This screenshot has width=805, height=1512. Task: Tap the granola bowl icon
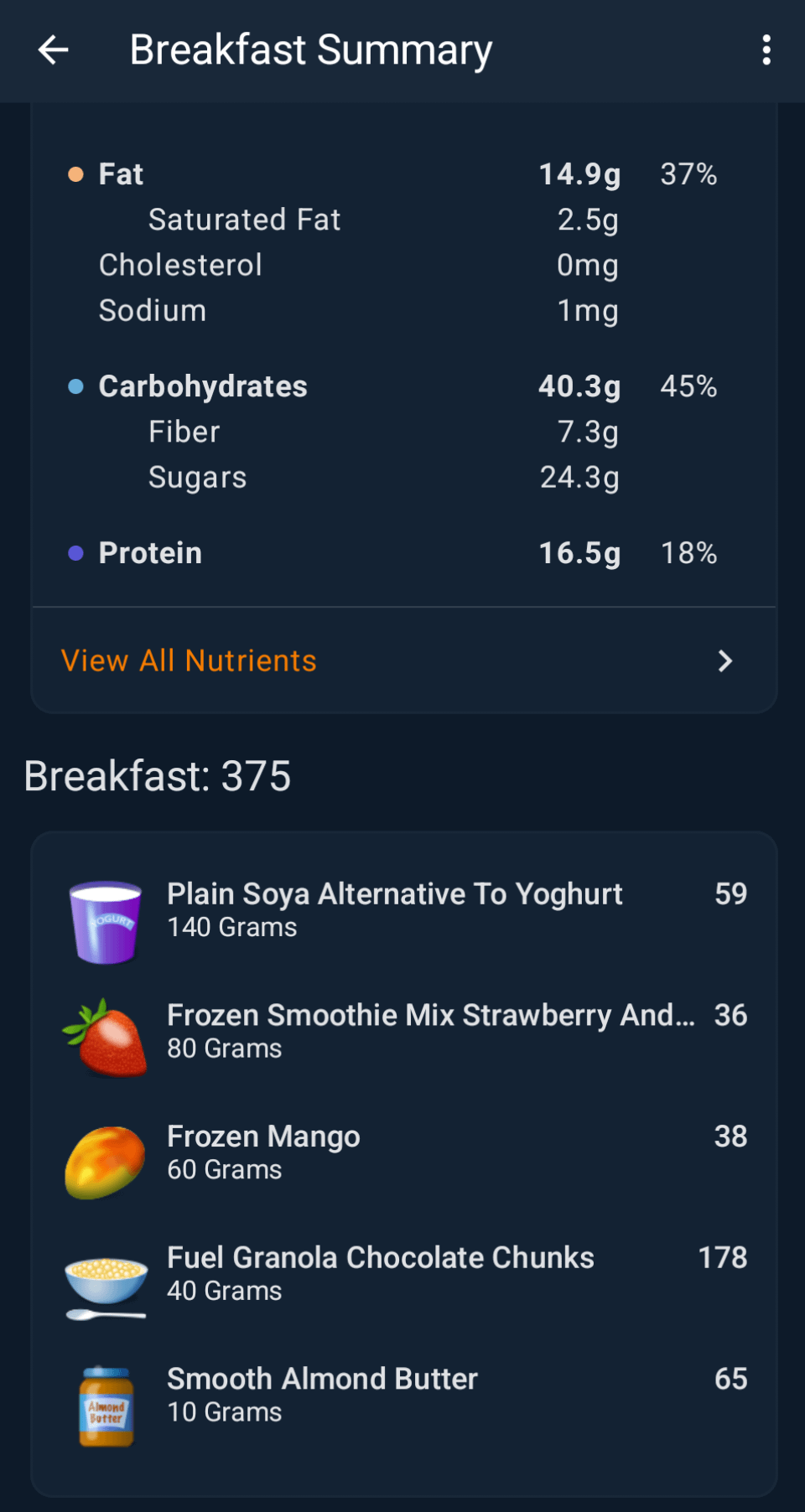tap(106, 1284)
